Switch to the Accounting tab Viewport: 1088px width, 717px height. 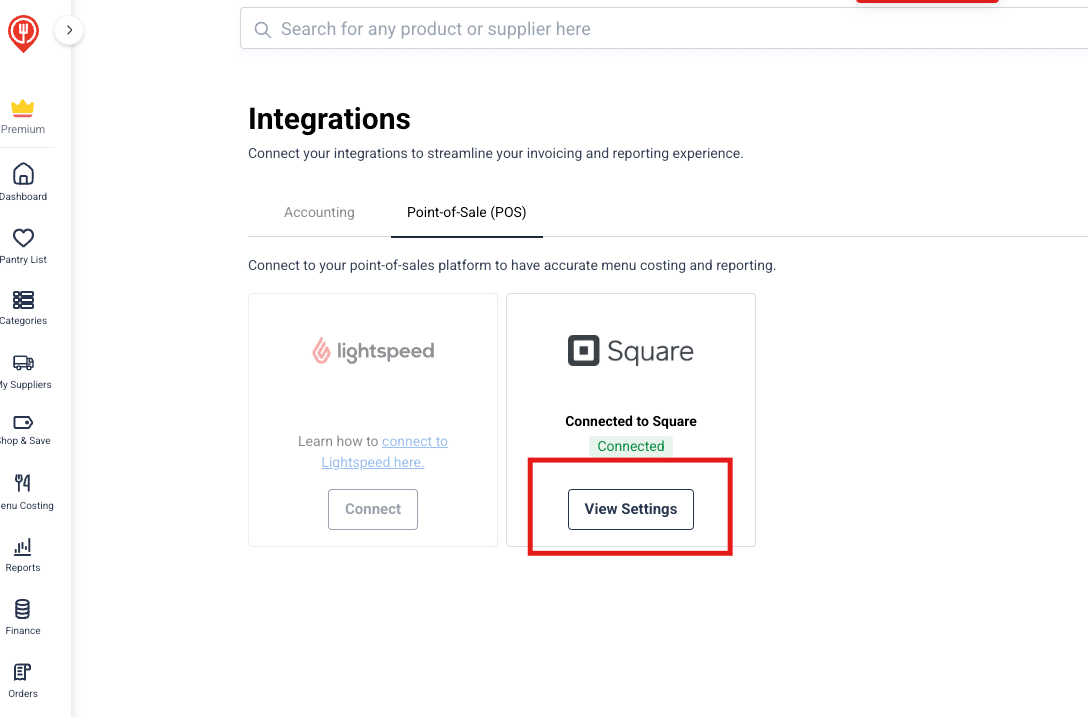pyautogui.click(x=319, y=212)
